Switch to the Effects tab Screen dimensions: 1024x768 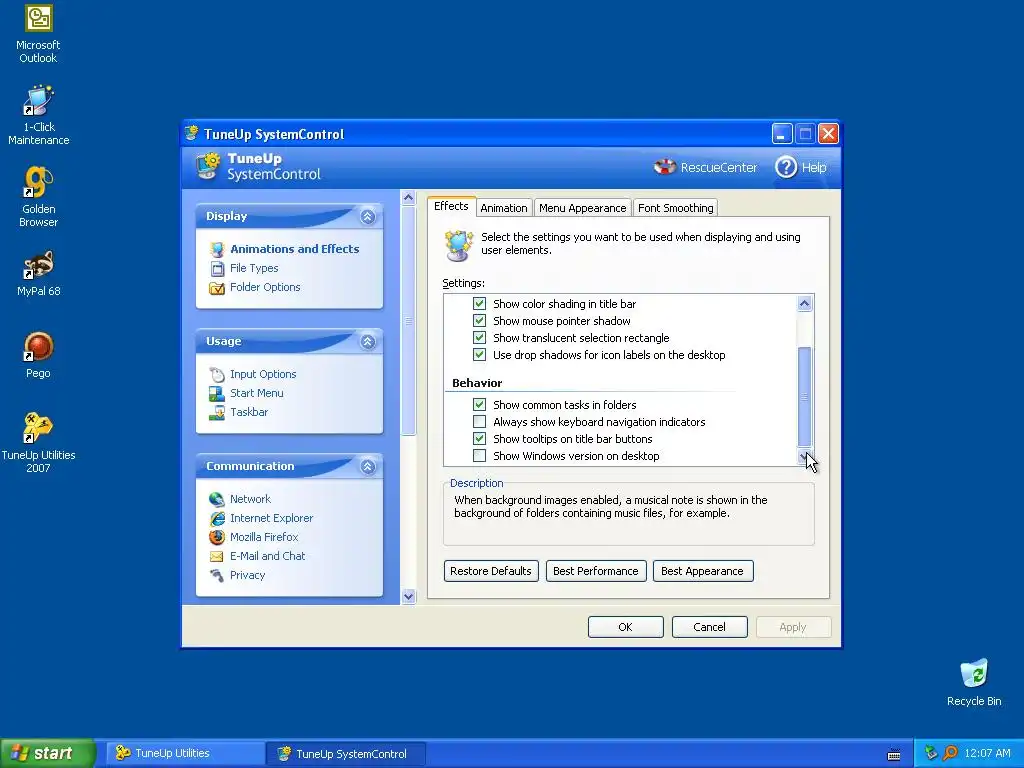point(451,206)
